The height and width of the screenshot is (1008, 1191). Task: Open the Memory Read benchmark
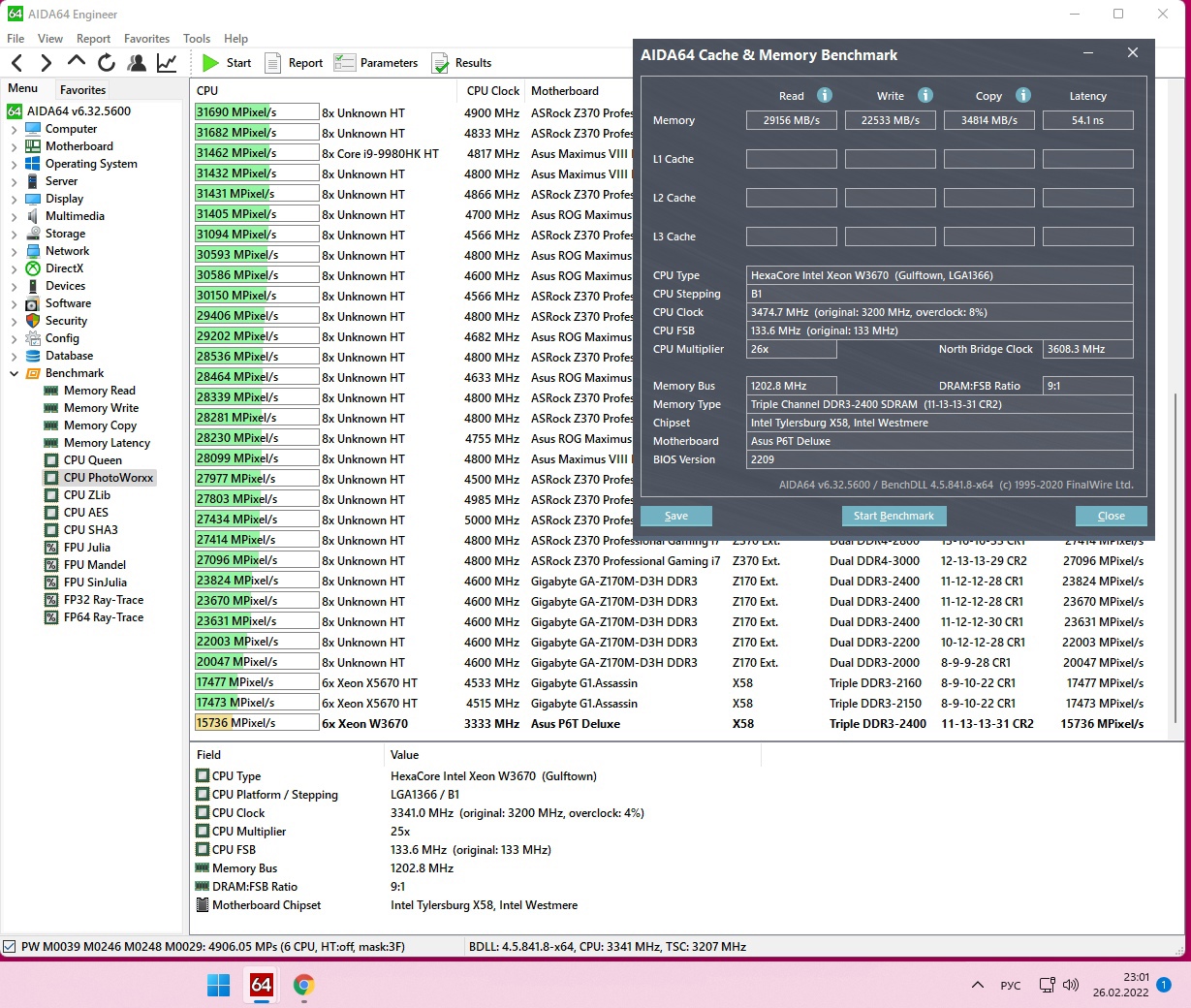tap(100, 391)
